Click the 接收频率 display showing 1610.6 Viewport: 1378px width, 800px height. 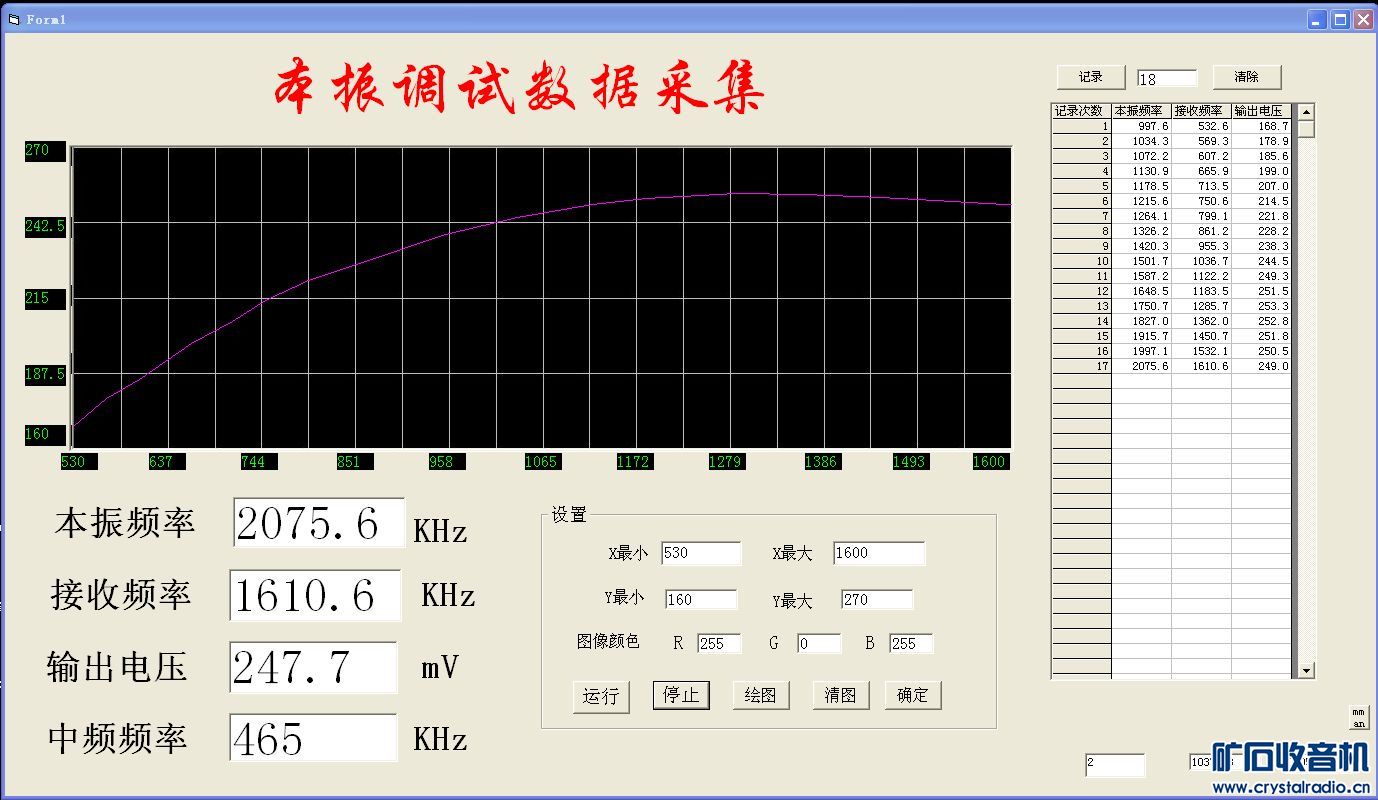pyautogui.click(x=315, y=596)
